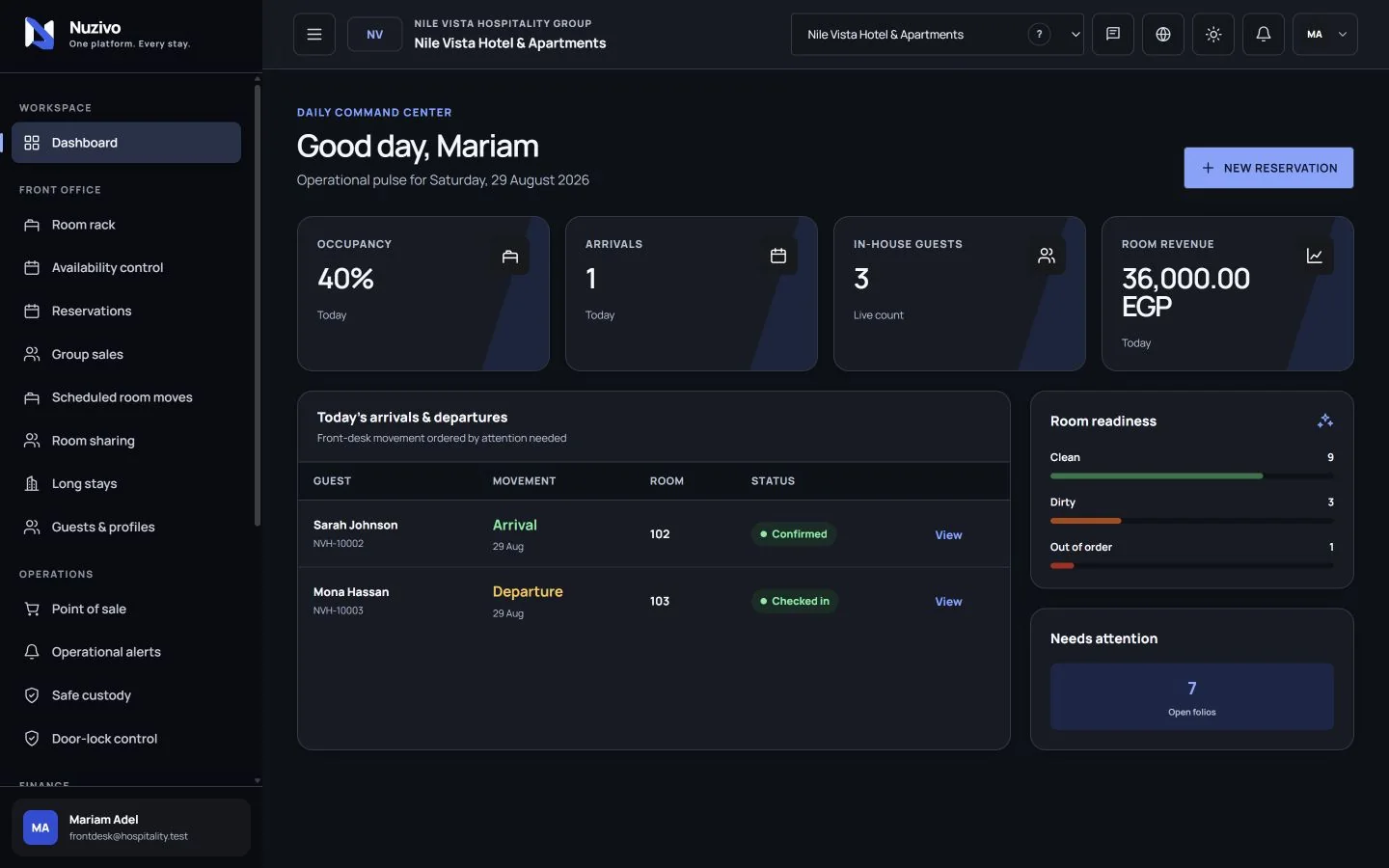Viewport: 1389px width, 868px height.
Task: Click the Dirty rooms progress bar
Action: point(1192,521)
